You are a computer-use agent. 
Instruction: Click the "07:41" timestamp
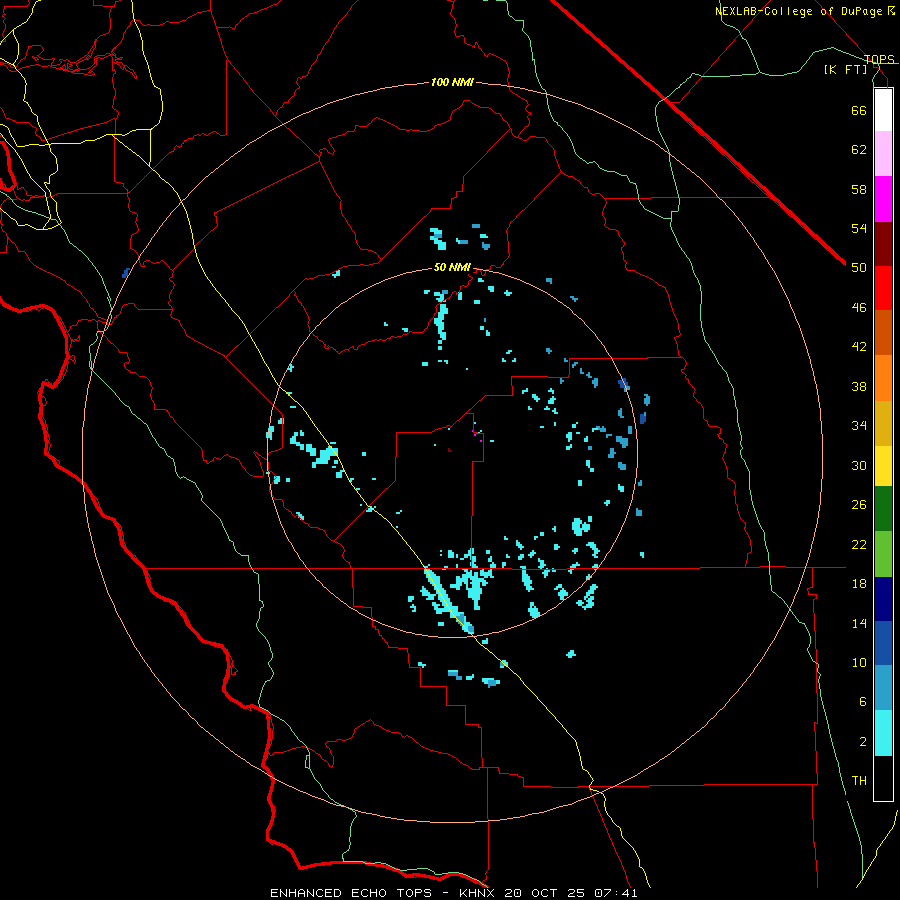pos(616,893)
